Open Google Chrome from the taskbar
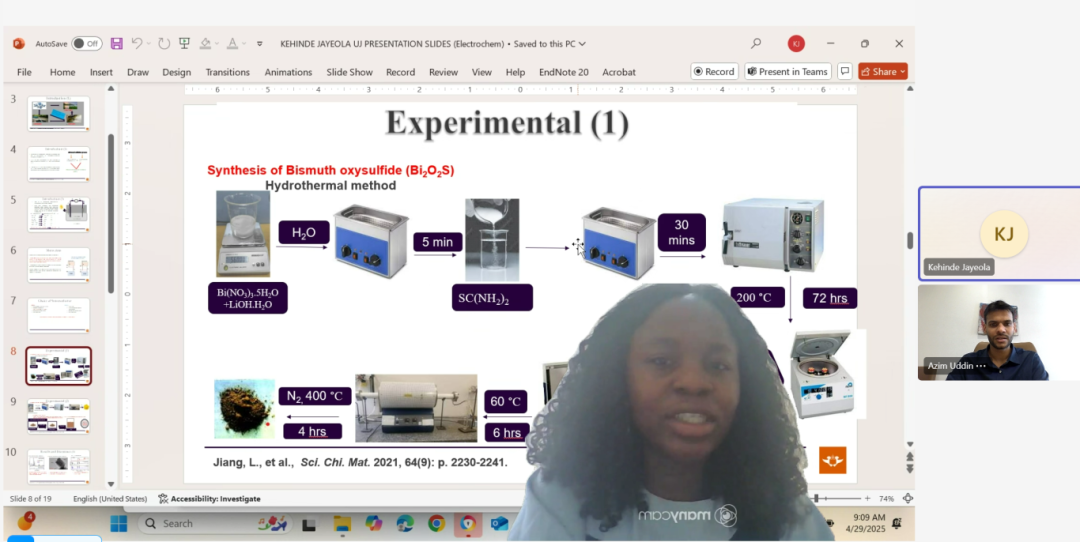Image resolution: width=1080 pixels, height=542 pixels. [436, 523]
